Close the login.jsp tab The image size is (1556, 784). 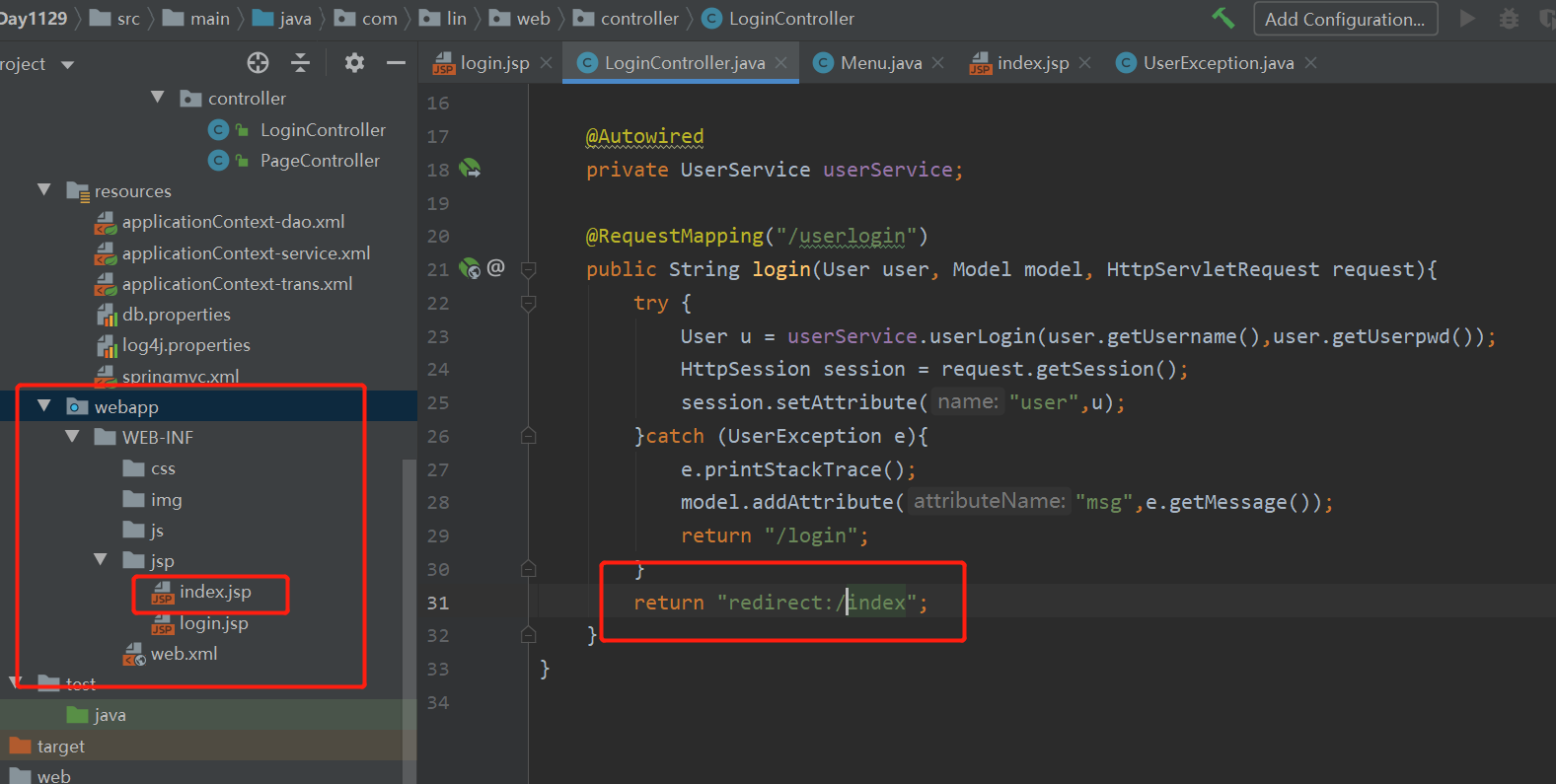point(546,63)
